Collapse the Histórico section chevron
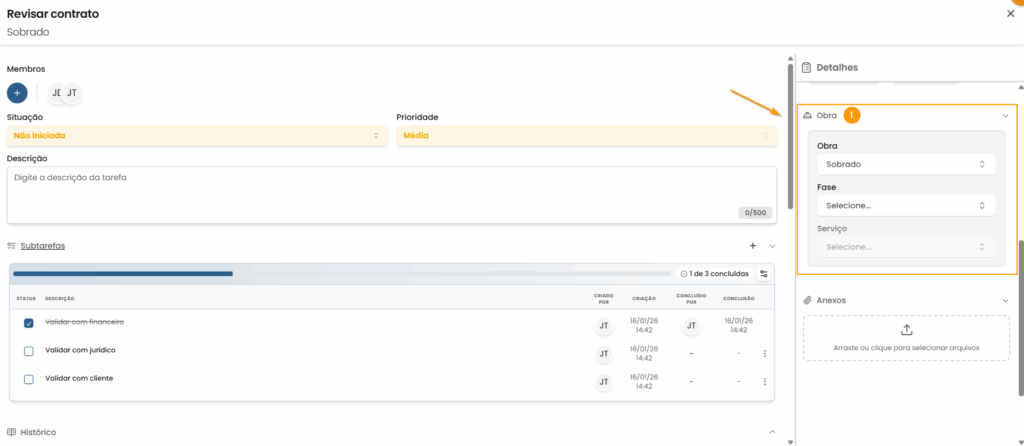Viewport: 1024px width, 446px height. tap(771, 432)
